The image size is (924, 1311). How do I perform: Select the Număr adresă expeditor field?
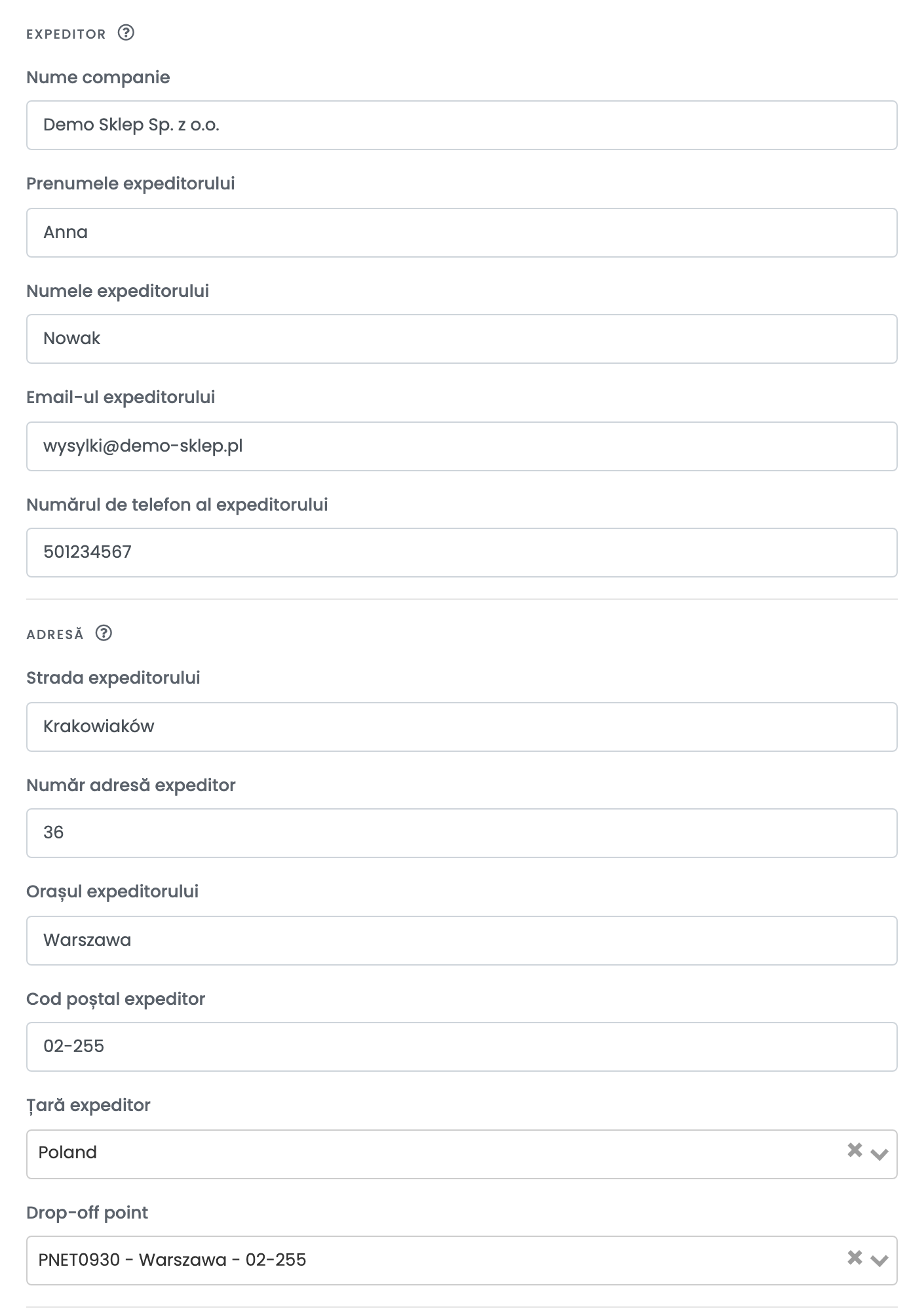pos(462,833)
